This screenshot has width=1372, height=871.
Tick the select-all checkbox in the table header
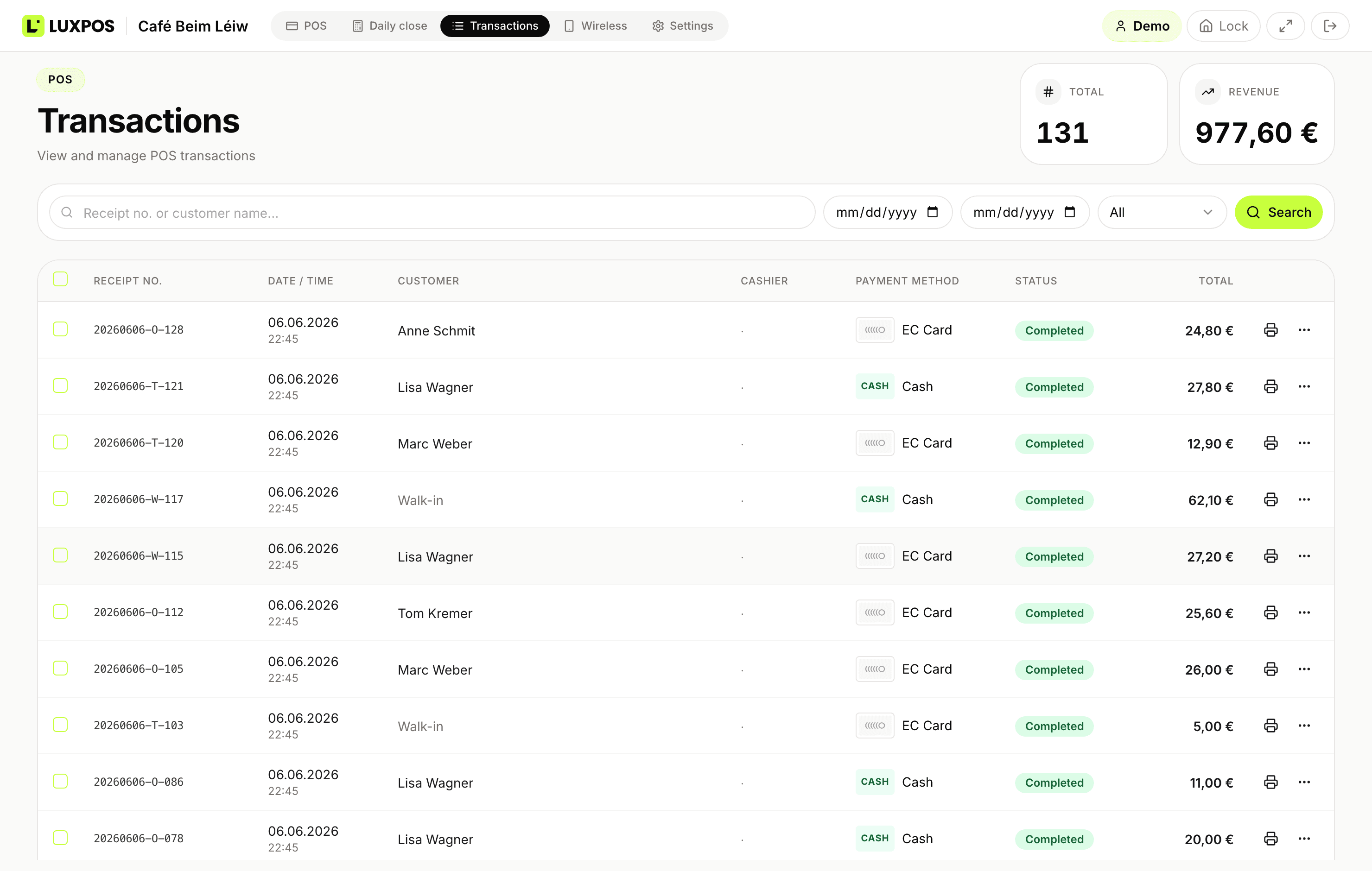pos(60,279)
